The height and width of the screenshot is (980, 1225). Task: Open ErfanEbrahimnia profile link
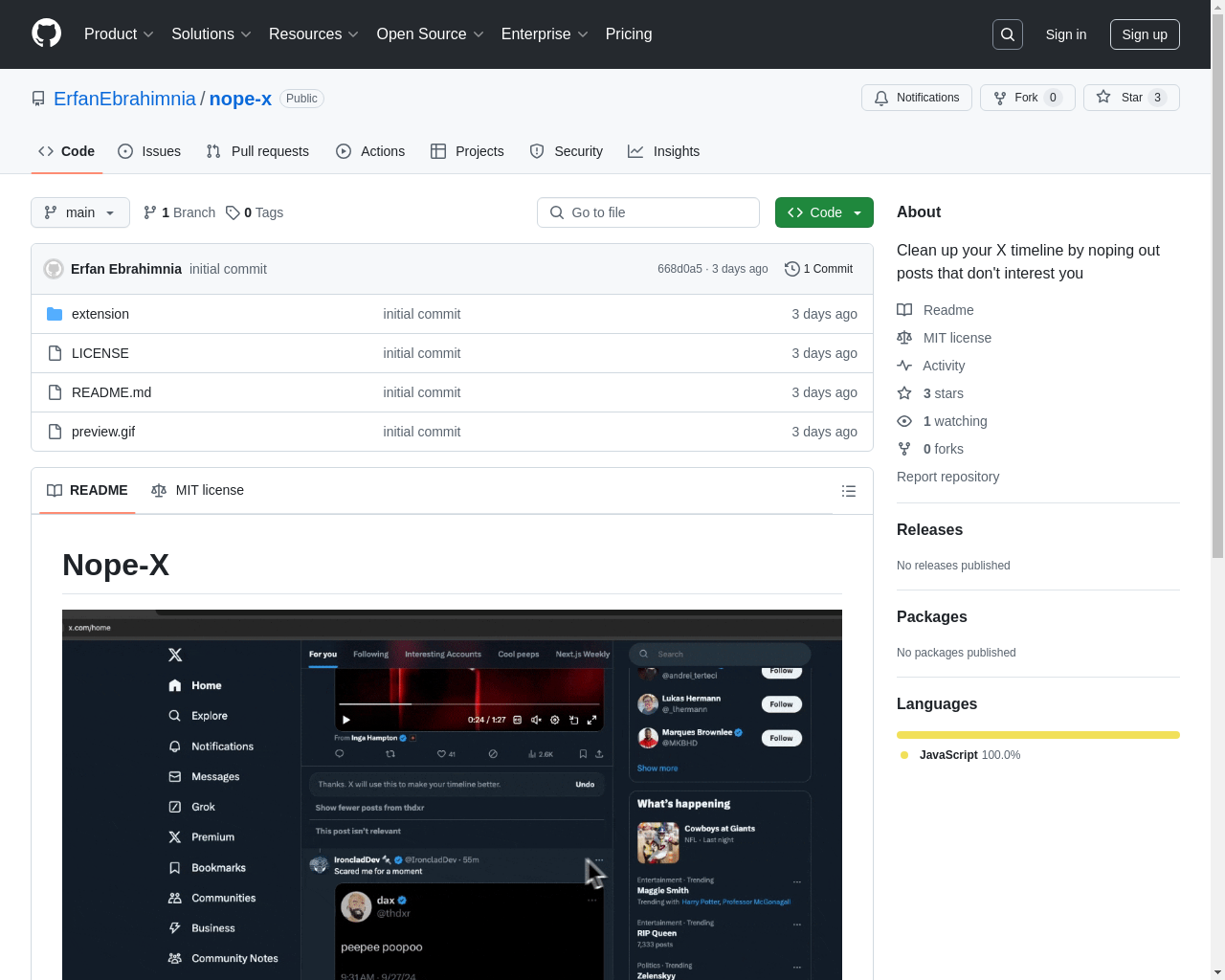point(124,99)
